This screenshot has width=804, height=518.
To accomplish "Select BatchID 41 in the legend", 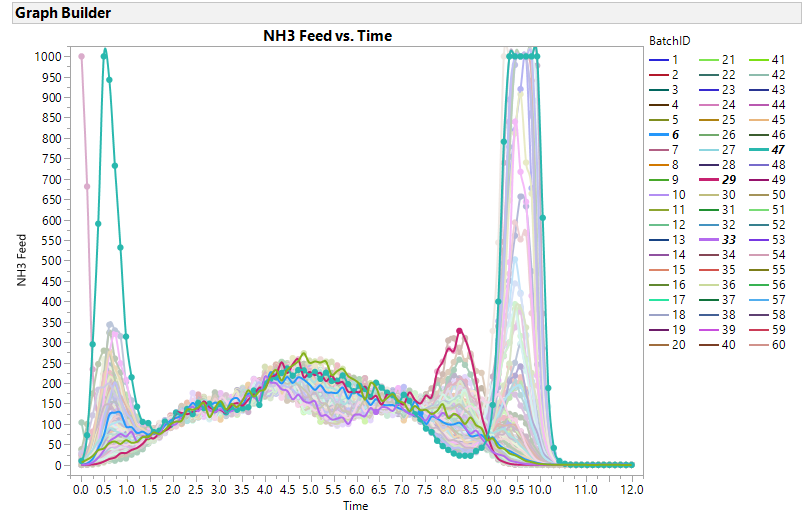I will pyautogui.click(x=767, y=60).
